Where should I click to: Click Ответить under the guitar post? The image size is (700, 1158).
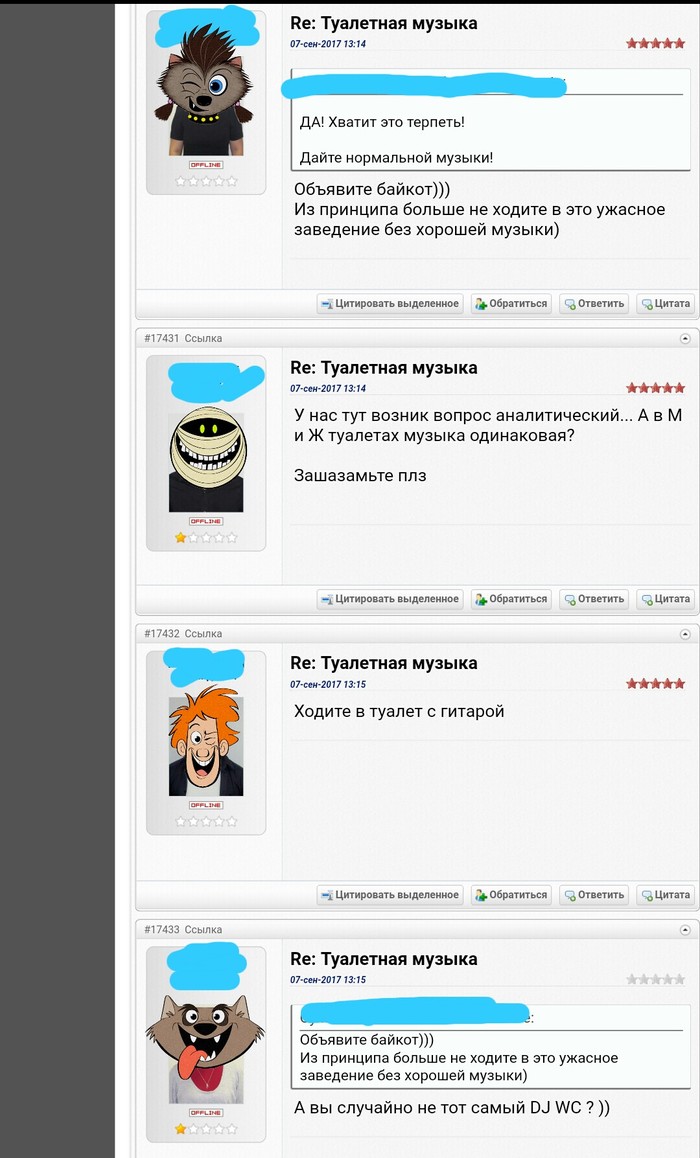[594, 894]
